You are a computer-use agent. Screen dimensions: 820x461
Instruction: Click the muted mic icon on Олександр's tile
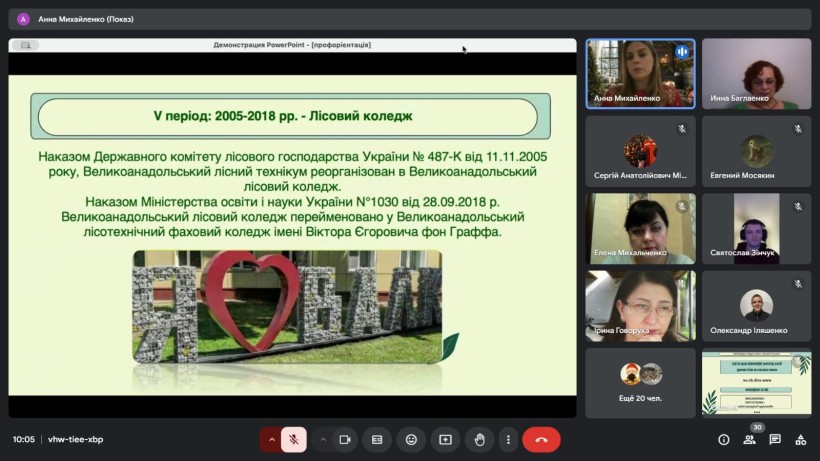798,284
